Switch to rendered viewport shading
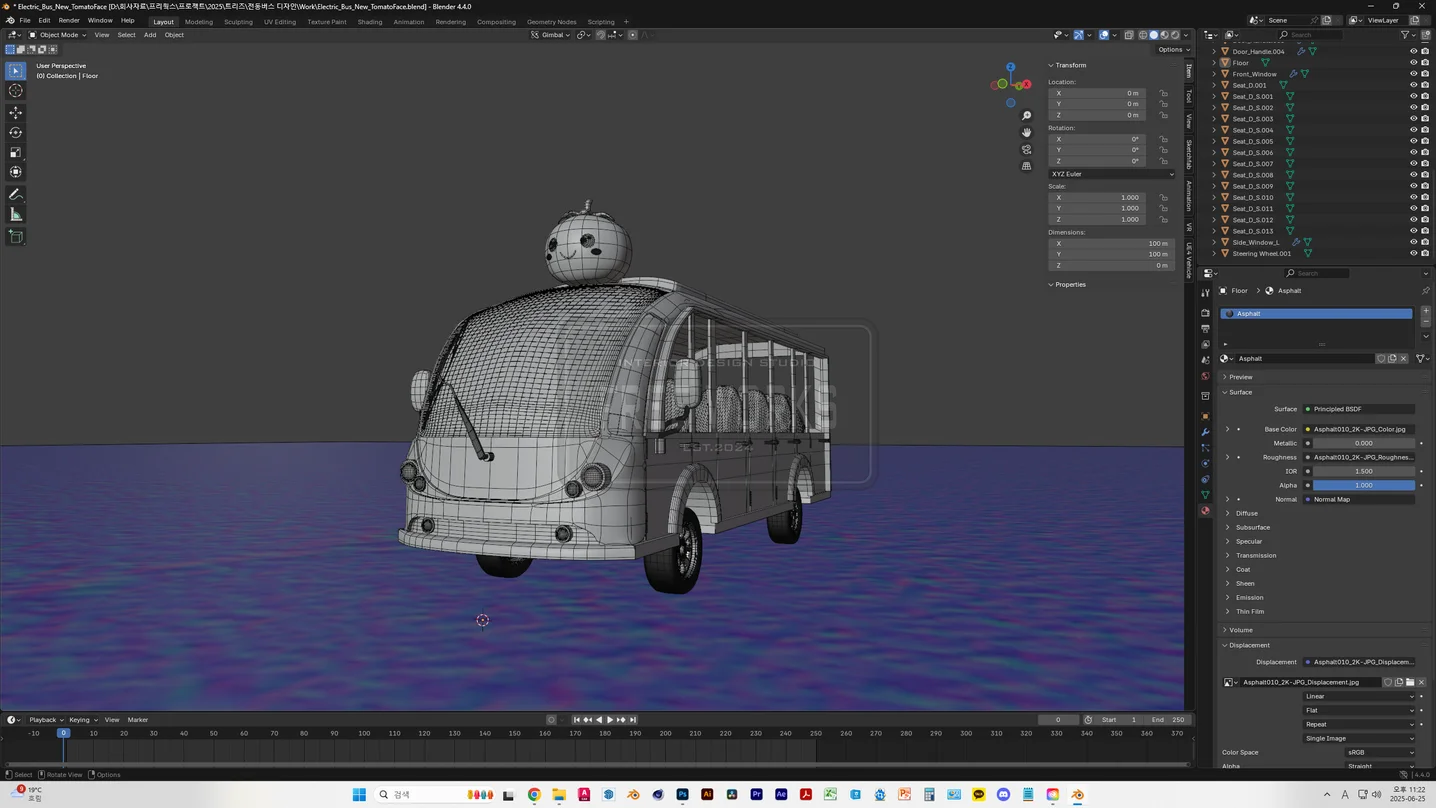Viewport: 1436px width, 808px height. click(1175, 35)
